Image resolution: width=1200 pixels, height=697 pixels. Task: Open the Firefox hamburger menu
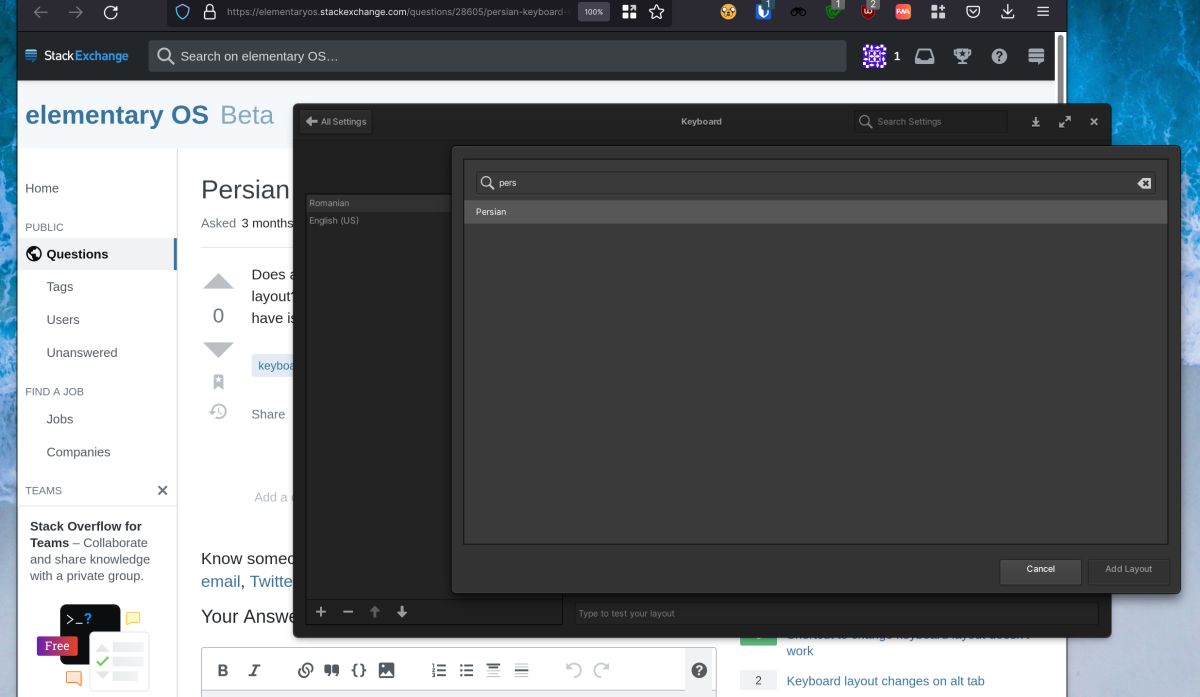(x=1043, y=12)
